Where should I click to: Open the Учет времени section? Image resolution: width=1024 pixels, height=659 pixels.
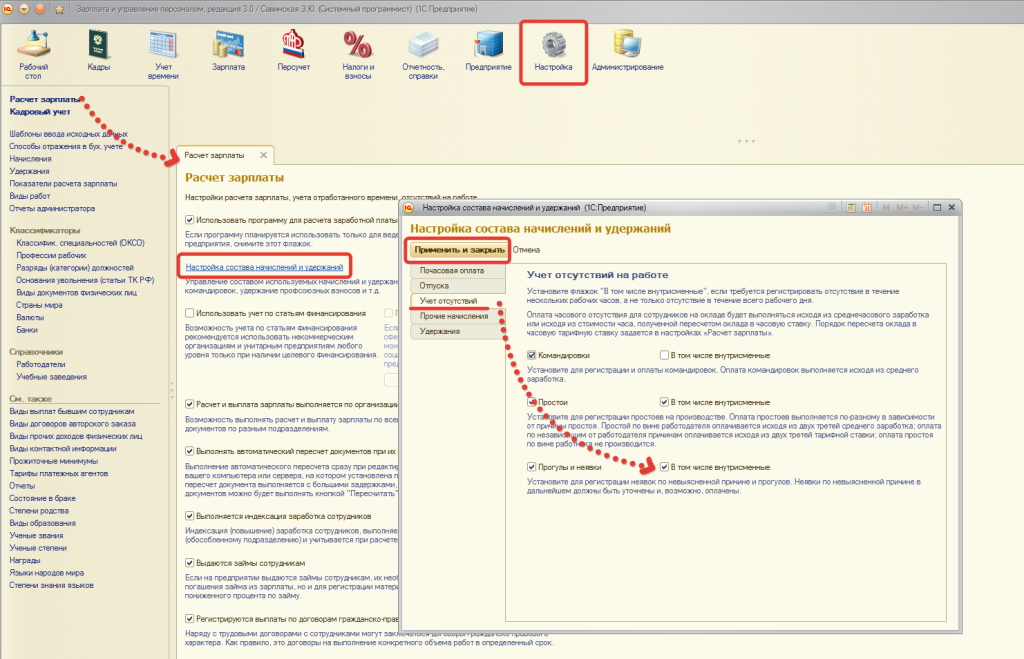pyautogui.click(x=163, y=55)
